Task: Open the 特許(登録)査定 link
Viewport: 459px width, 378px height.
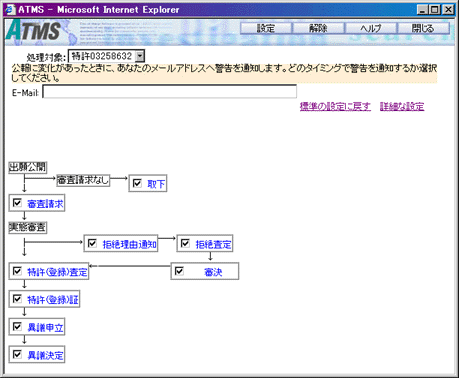Action: [57, 272]
